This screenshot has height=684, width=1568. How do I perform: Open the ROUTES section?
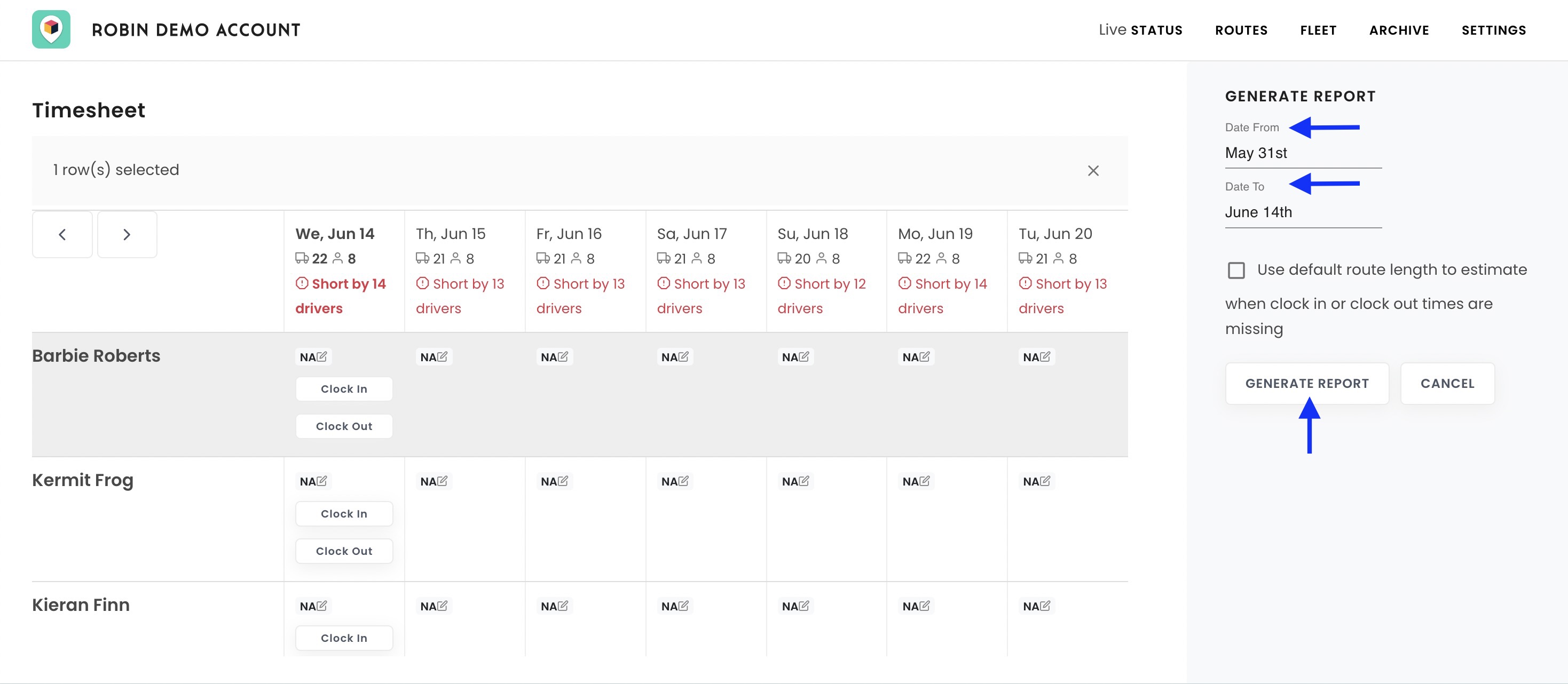coord(1241,30)
